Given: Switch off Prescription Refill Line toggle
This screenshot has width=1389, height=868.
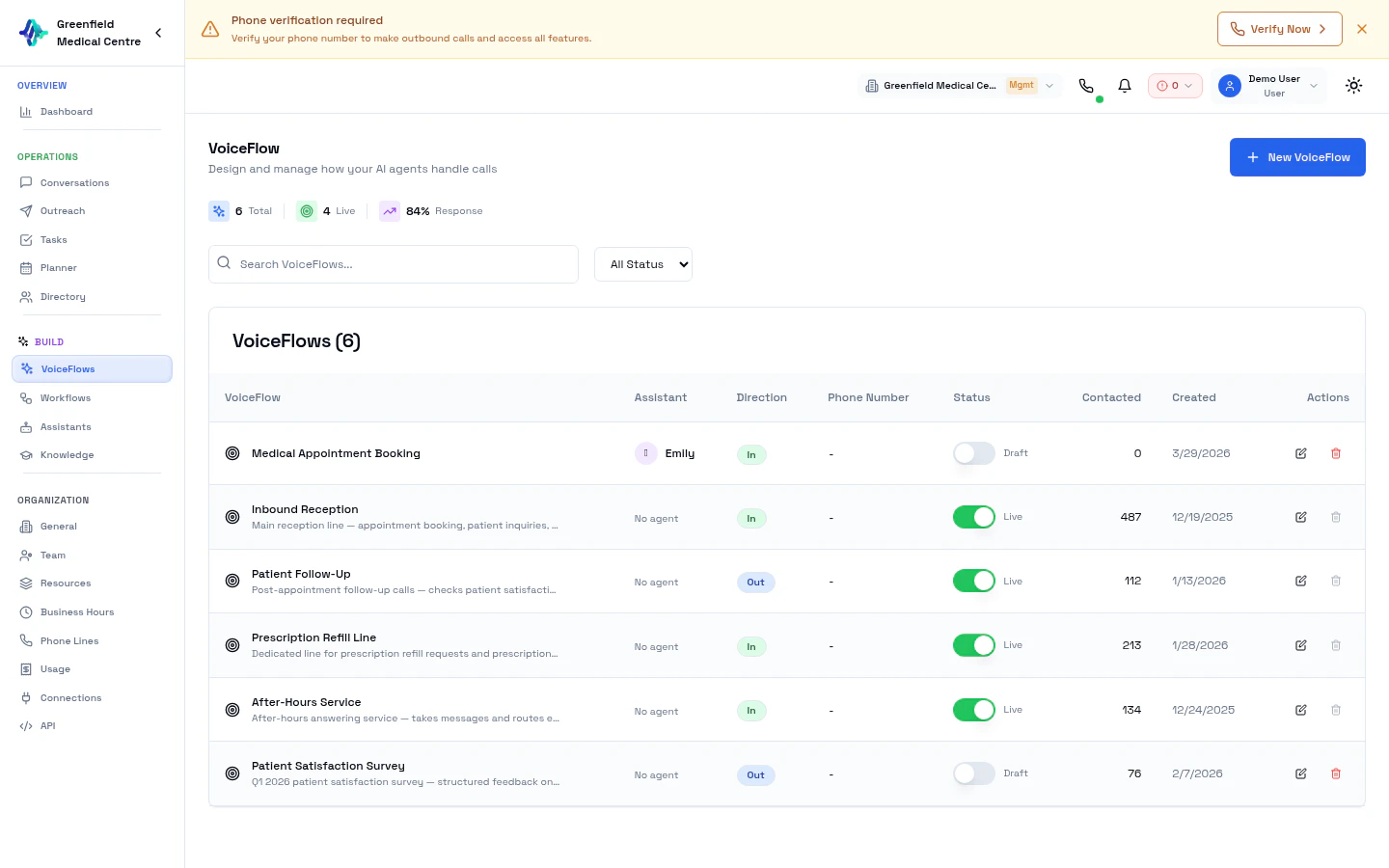Looking at the screenshot, I should pos(973,645).
